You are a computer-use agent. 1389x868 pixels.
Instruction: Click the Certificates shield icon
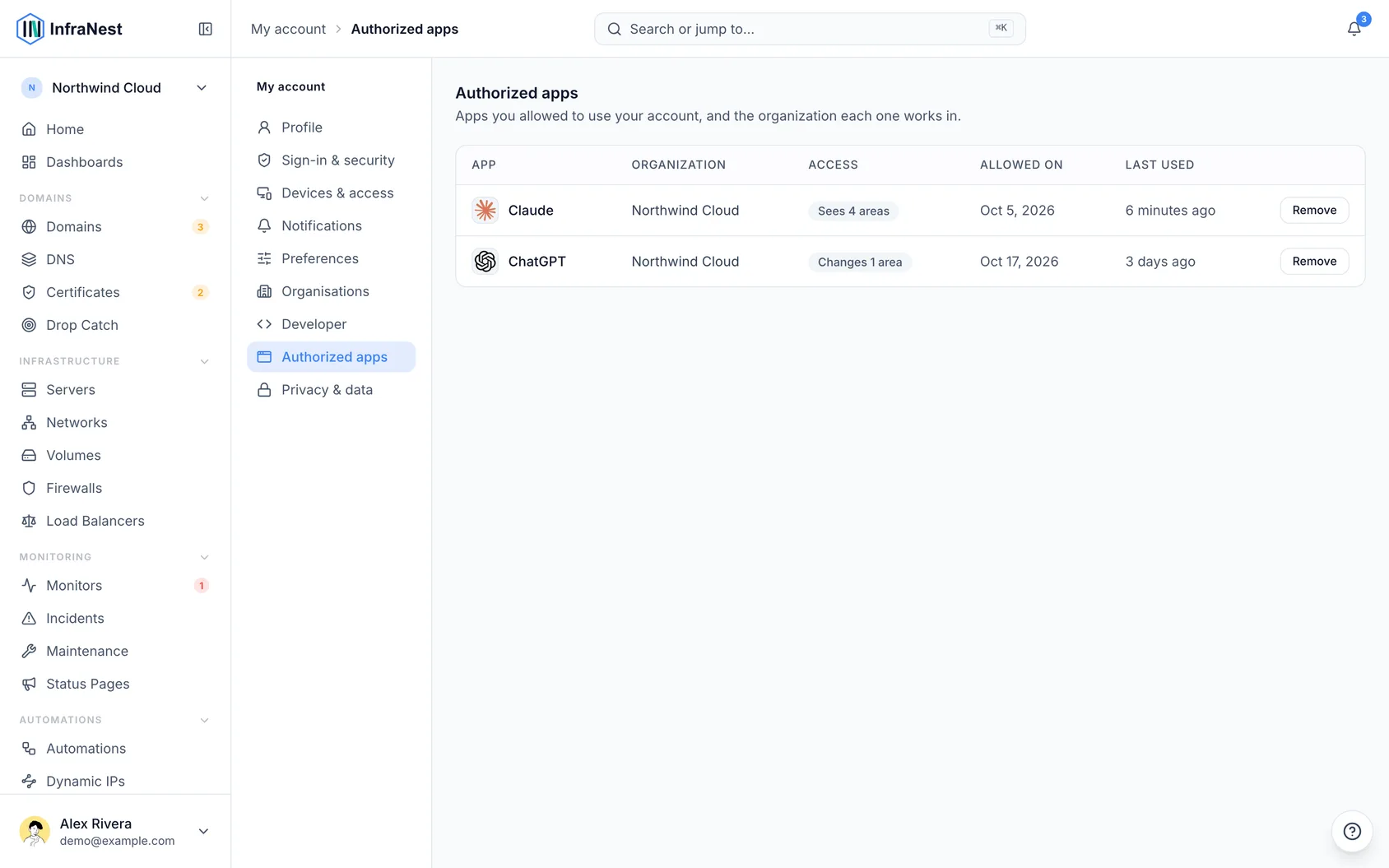click(29, 293)
